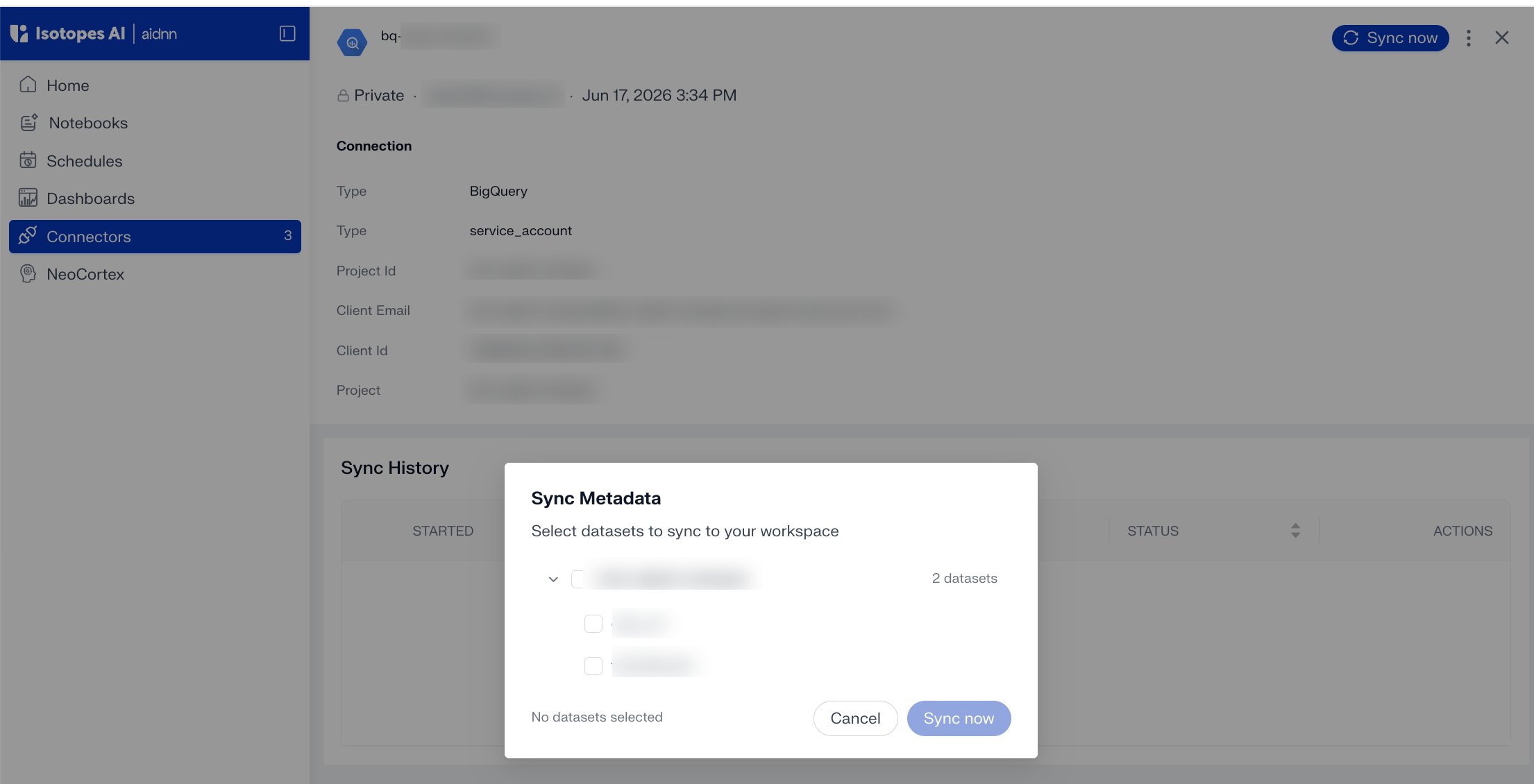Click the ACTIONS column header
1534x784 pixels.
[1463, 531]
